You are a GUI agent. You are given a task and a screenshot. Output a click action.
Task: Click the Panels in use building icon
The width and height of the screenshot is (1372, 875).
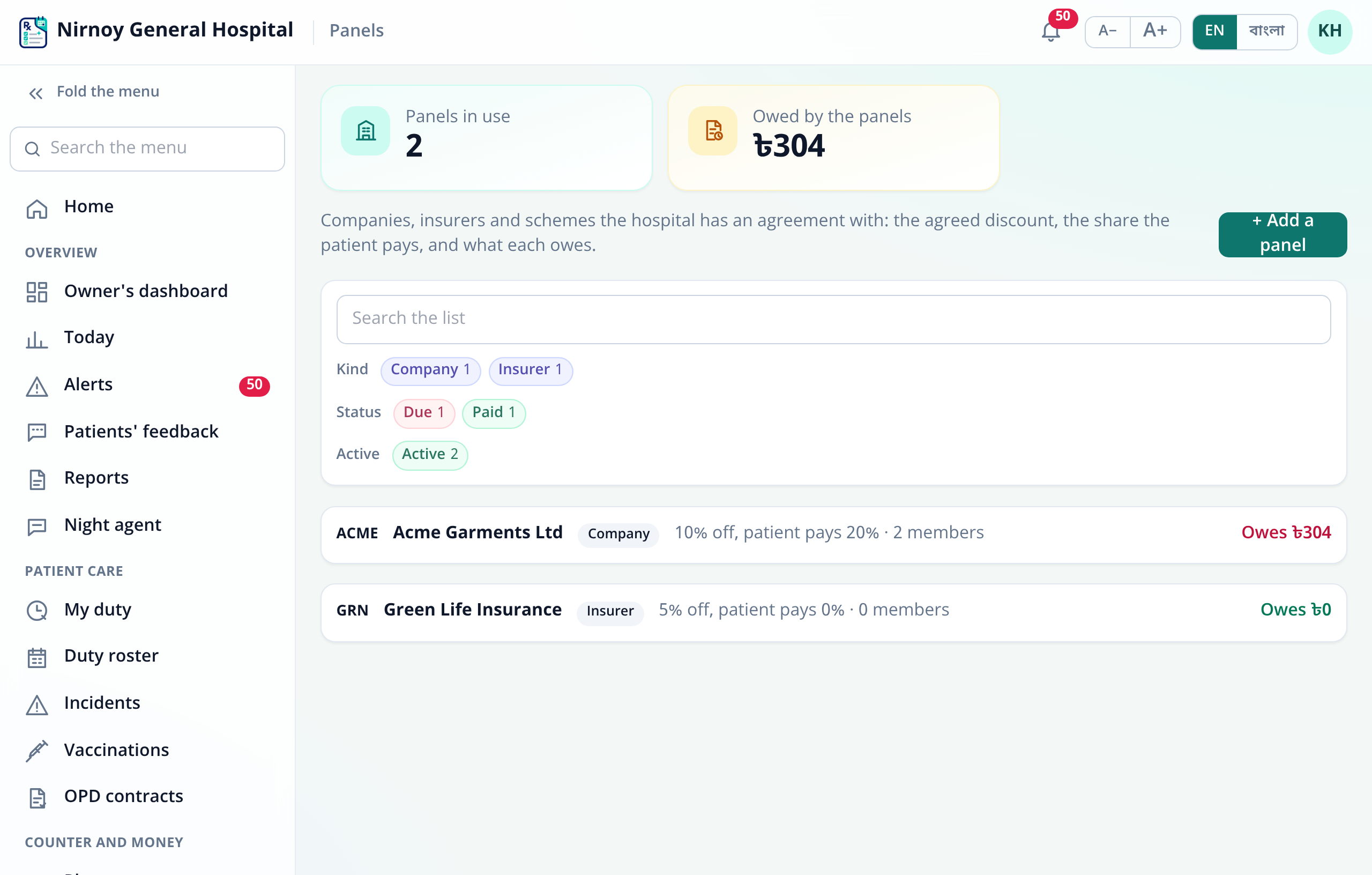365,130
